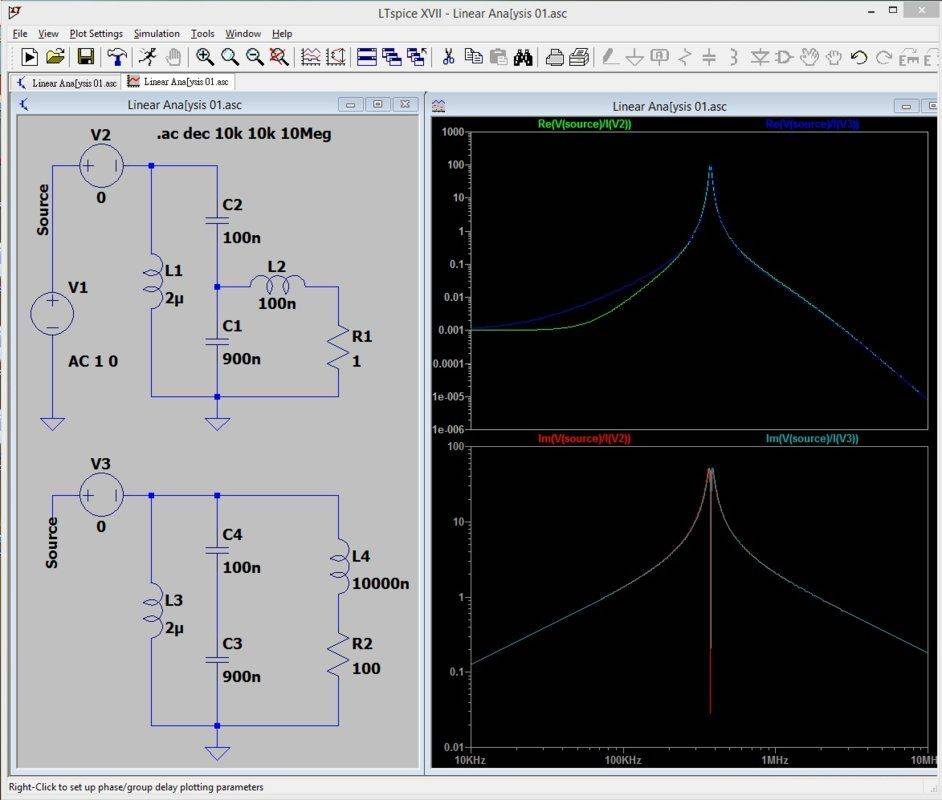This screenshot has height=800, width=942.
Task: Click the zoom-out magnifier with minus sign
Action: (x=255, y=57)
